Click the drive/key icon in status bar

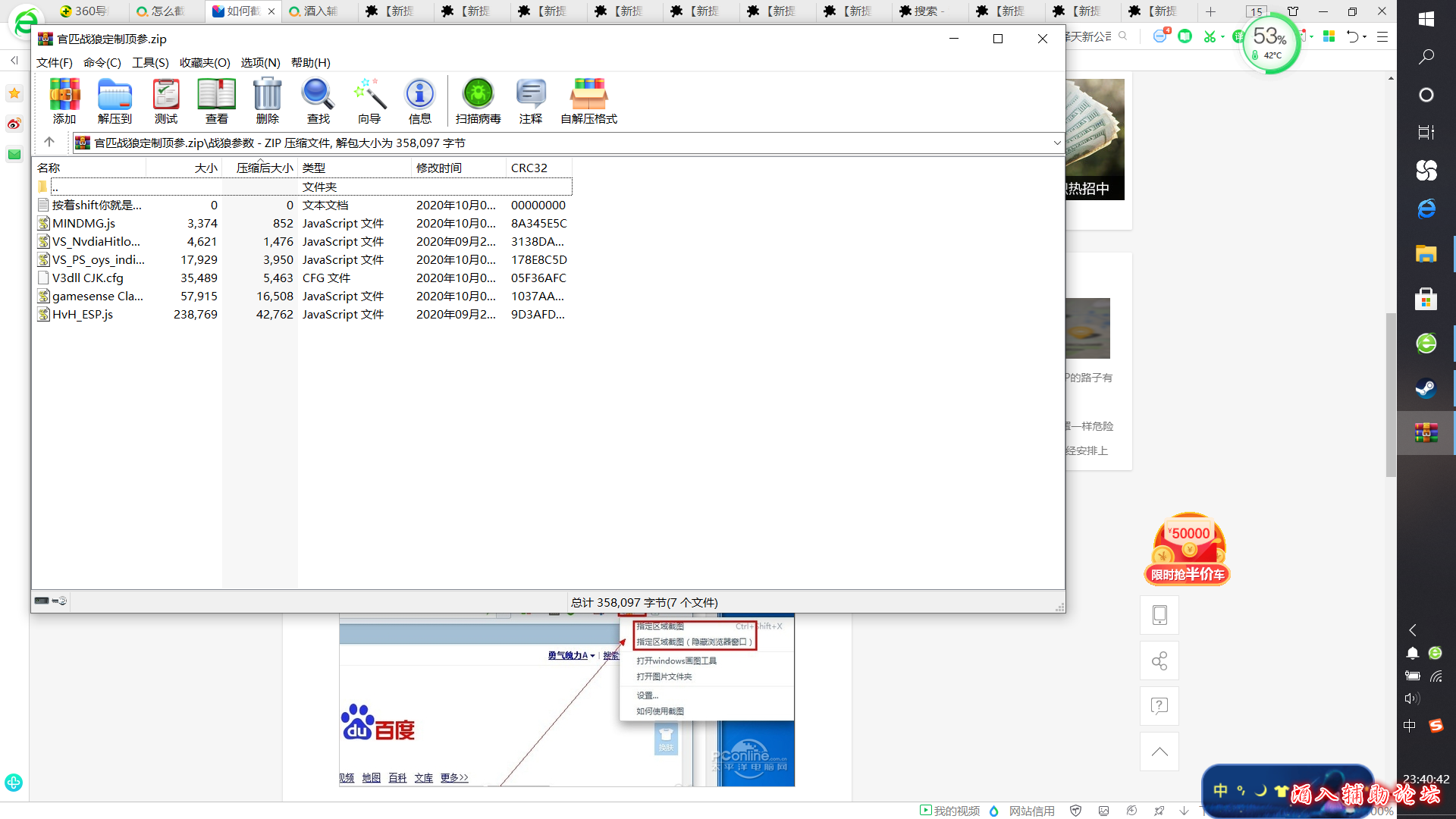coord(51,601)
